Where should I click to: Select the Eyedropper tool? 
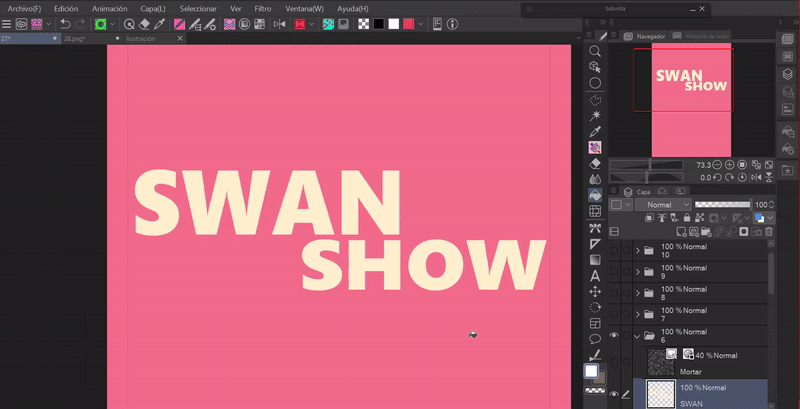[595, 131]
